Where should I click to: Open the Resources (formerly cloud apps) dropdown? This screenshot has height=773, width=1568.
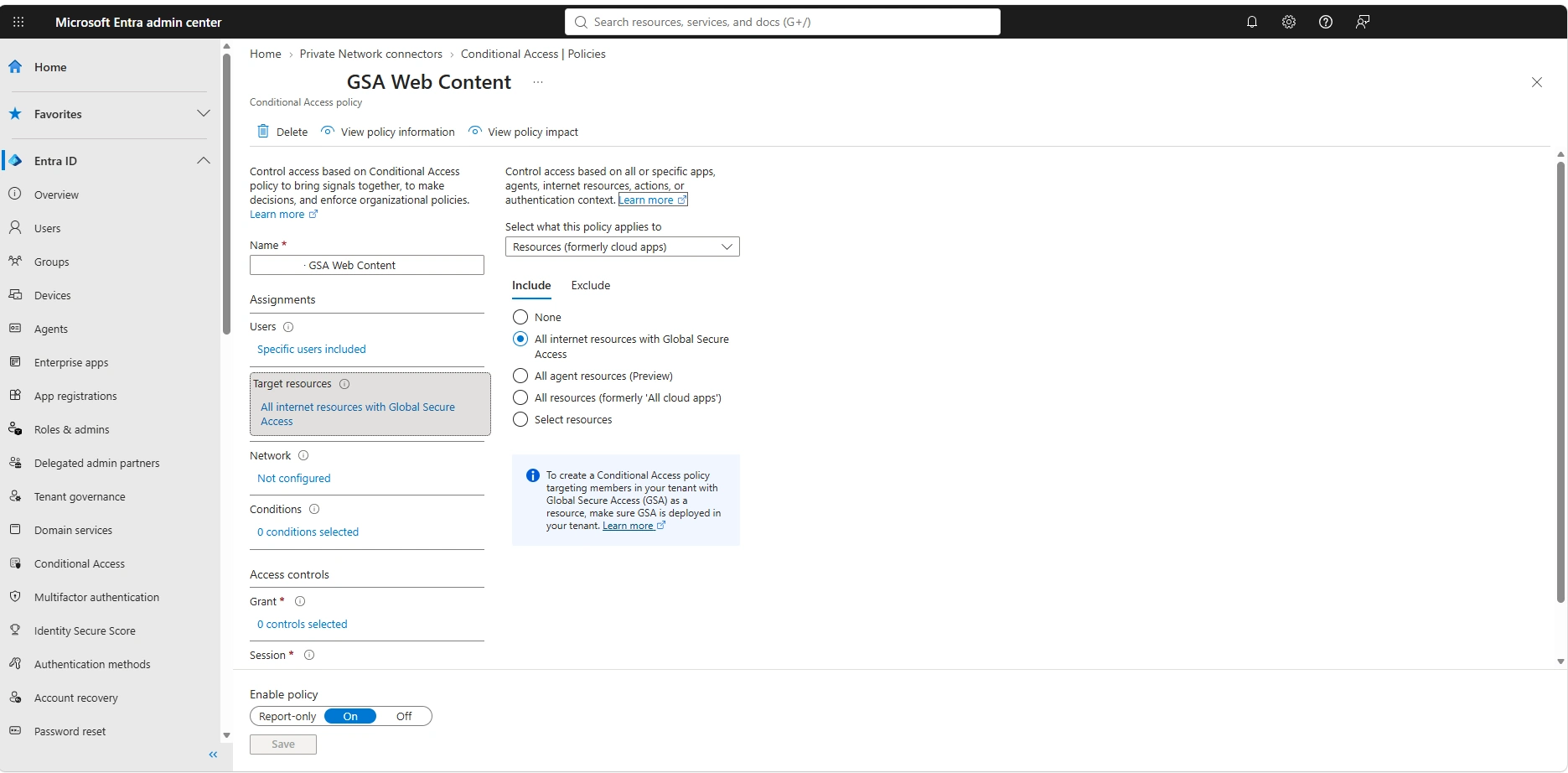click(x=623, y=246)
